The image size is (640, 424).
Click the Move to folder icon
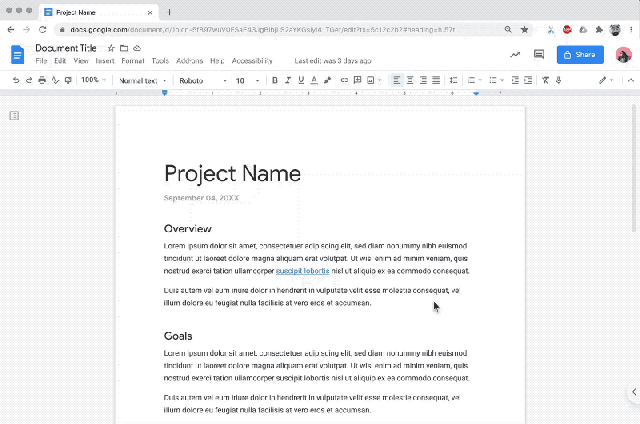tap(124, 48)
